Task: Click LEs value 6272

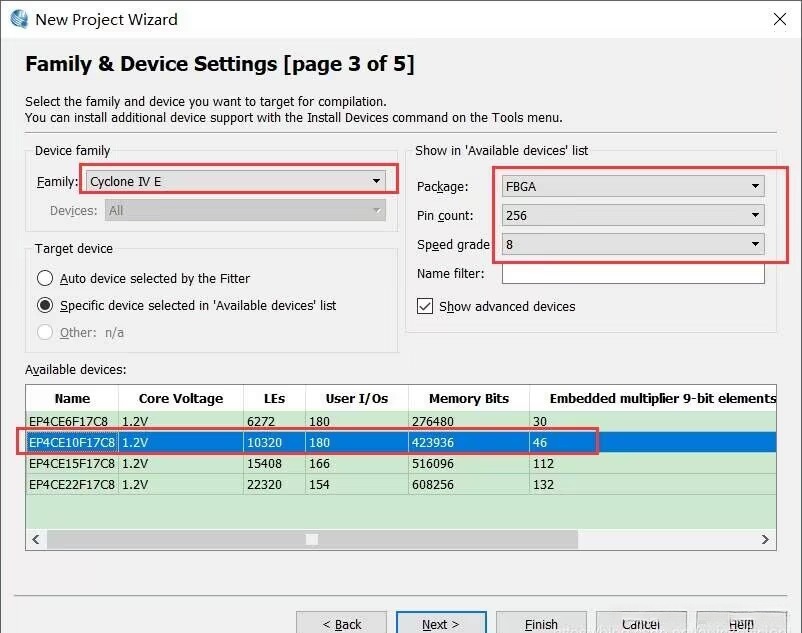Action: [x=261, y=421]
